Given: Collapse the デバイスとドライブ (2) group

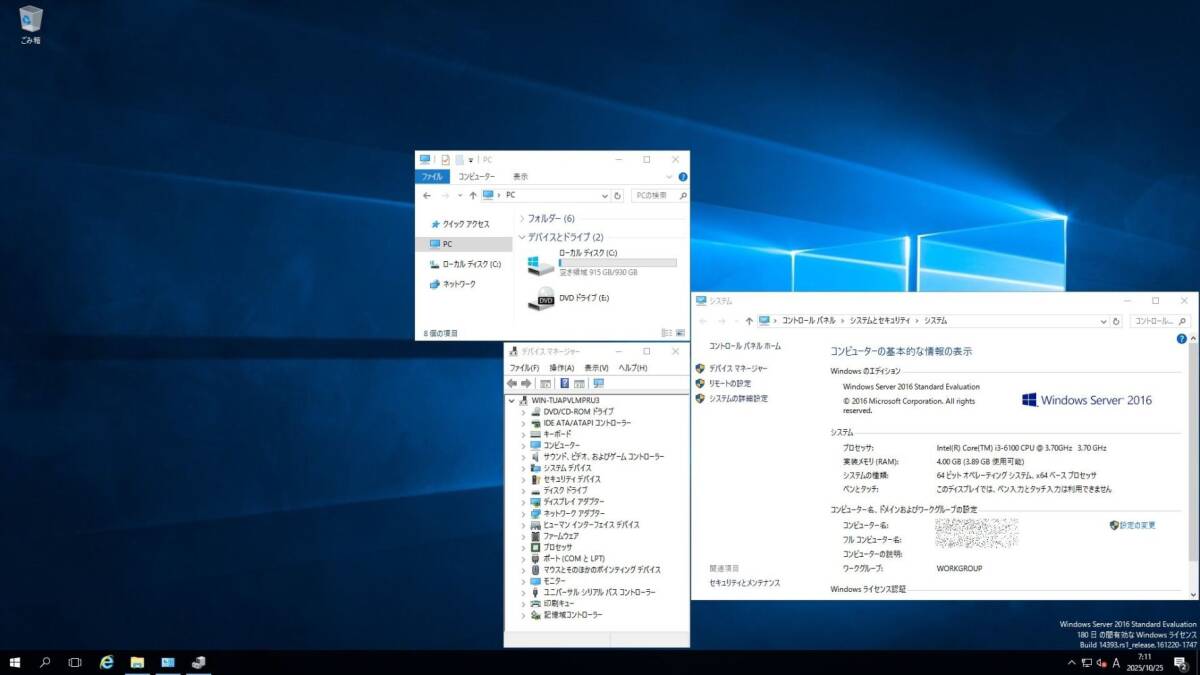Looking at the screenshot, I should tap(521, 237).
